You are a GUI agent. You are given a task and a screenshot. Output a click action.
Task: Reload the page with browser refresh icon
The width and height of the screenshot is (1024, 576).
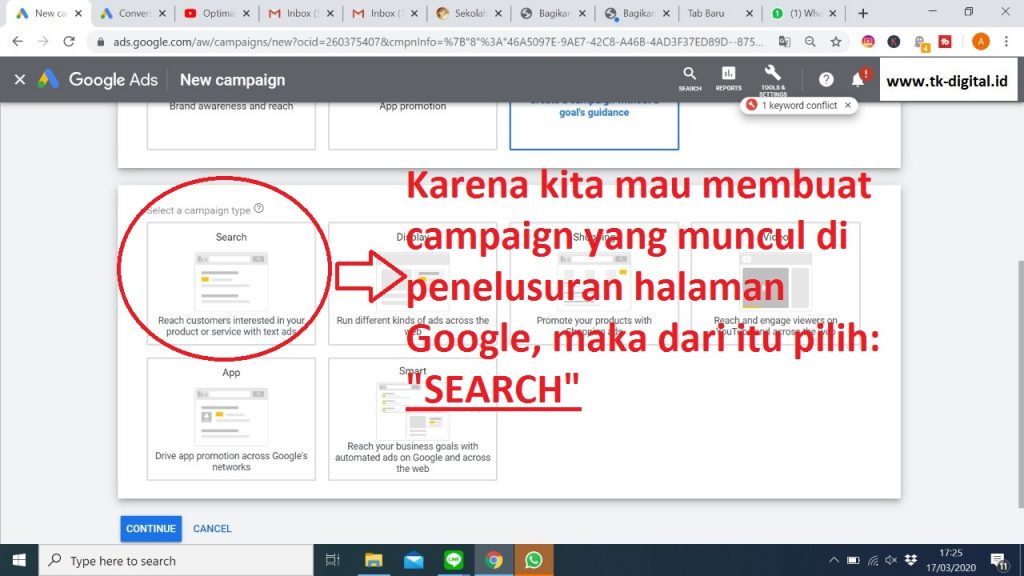69,42
